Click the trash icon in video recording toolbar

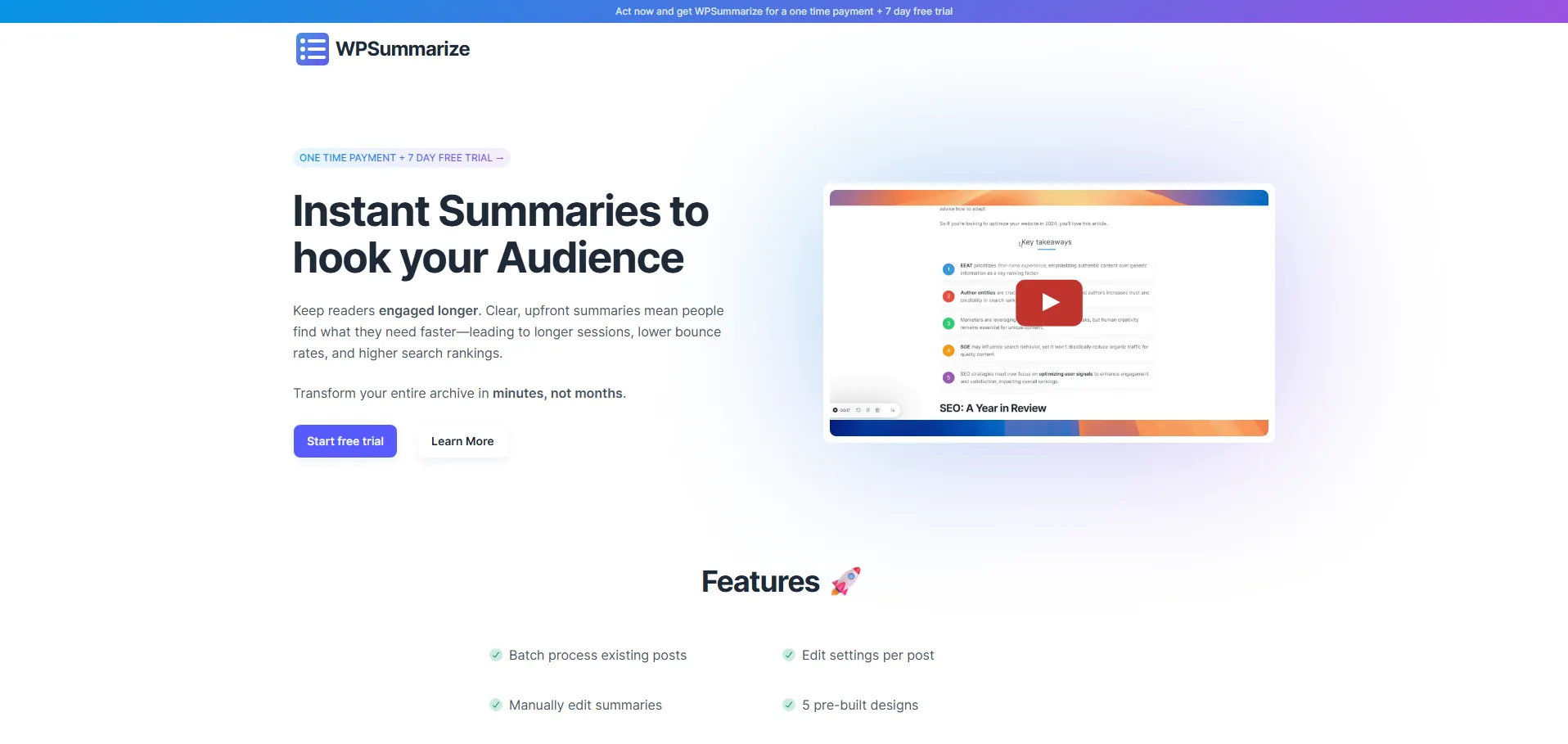[877, 410]
